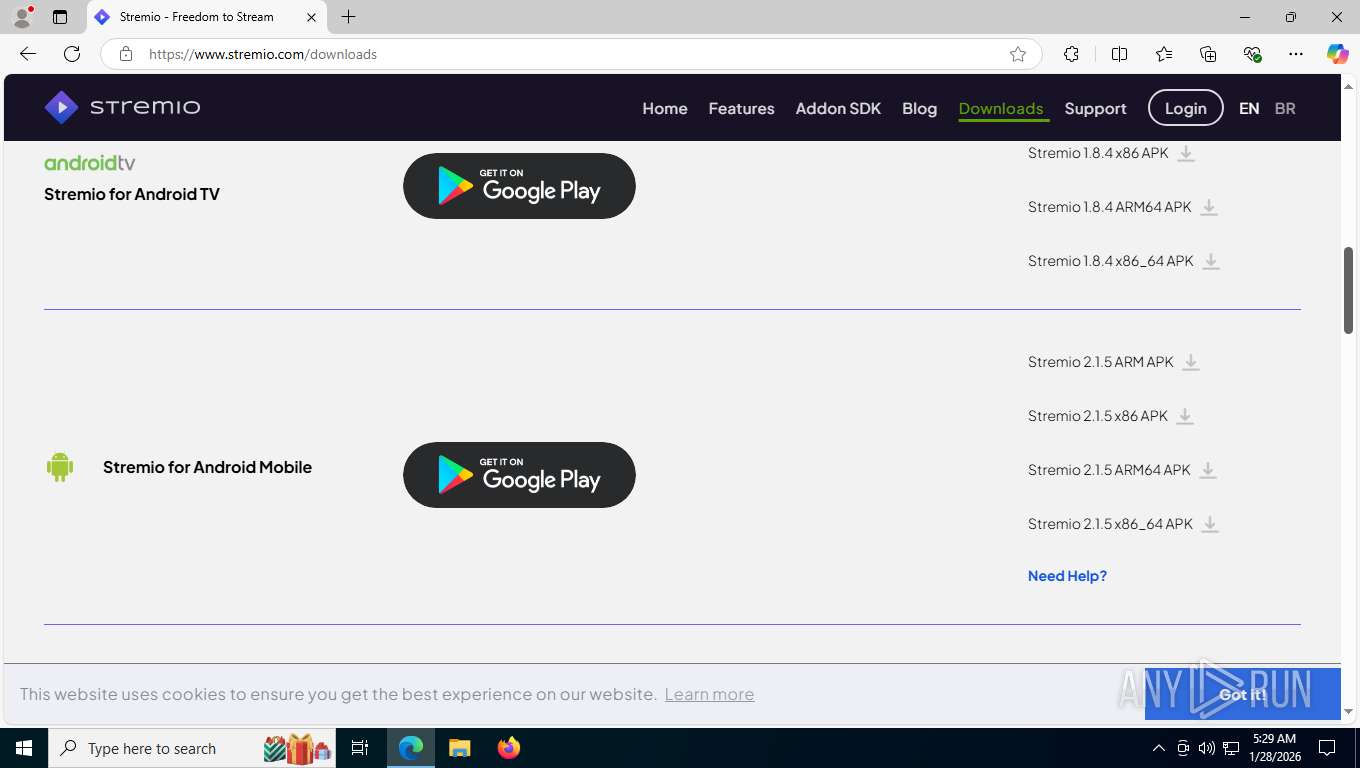This screenshot has width=1360, height=768.
Task: View site information lock icon
Action: [125, 54]
